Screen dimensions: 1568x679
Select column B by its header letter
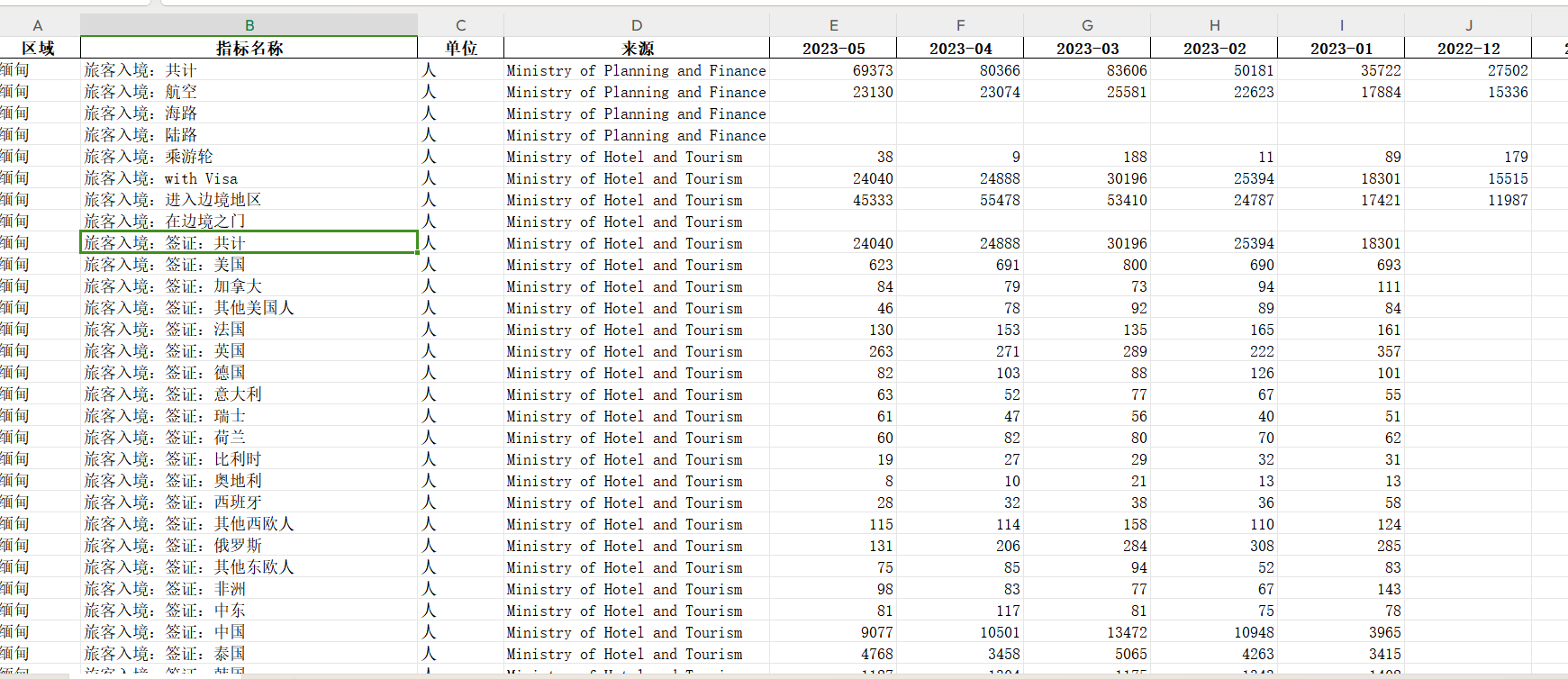(x=249, y=25)
